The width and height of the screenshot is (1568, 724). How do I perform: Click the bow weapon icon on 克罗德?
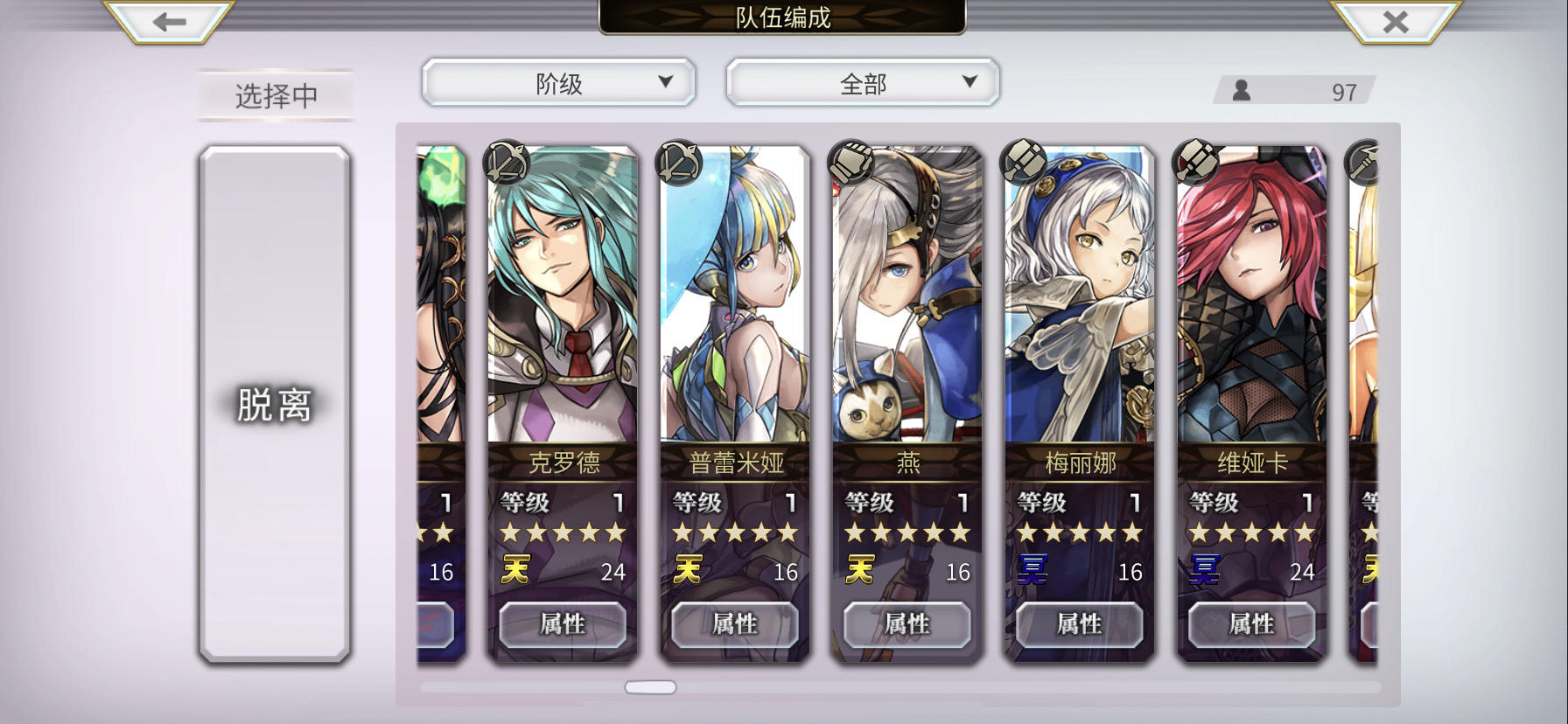tap(506, 162)
